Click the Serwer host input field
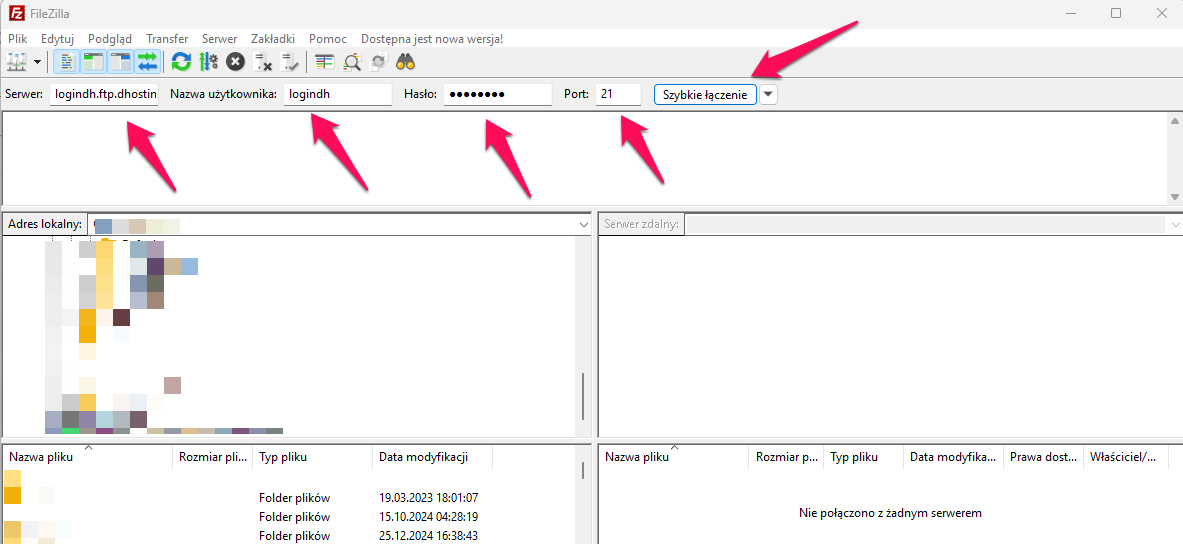The height and width of the screenshot is (544, 1183). 104,94
